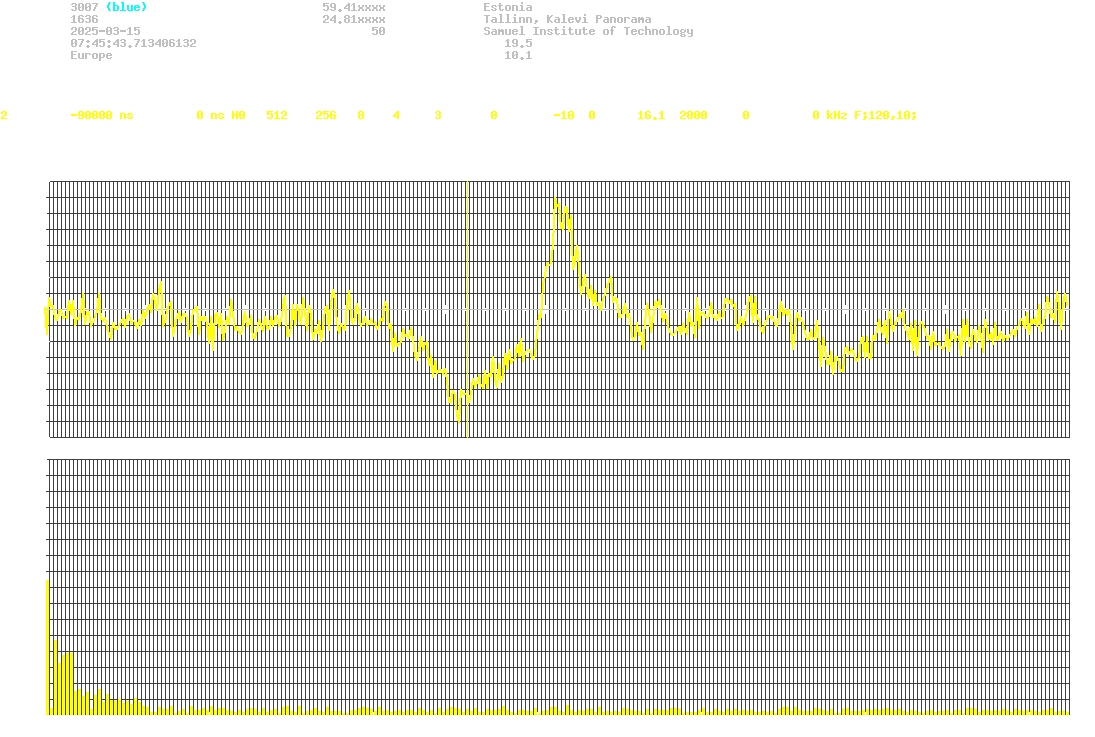Click the comment Samuel Institute of Technology

pyautogui.click(x=588, y=31)
